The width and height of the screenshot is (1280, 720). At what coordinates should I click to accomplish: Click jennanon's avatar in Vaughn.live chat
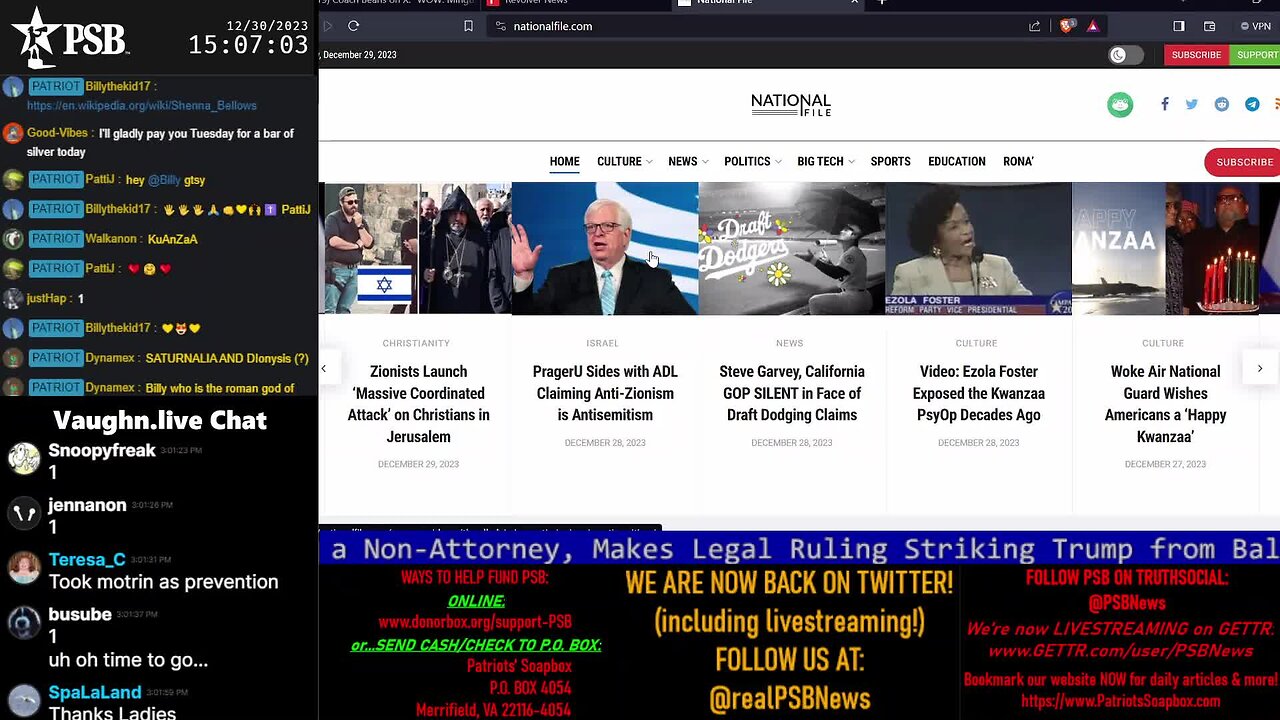tap(24, 513)
